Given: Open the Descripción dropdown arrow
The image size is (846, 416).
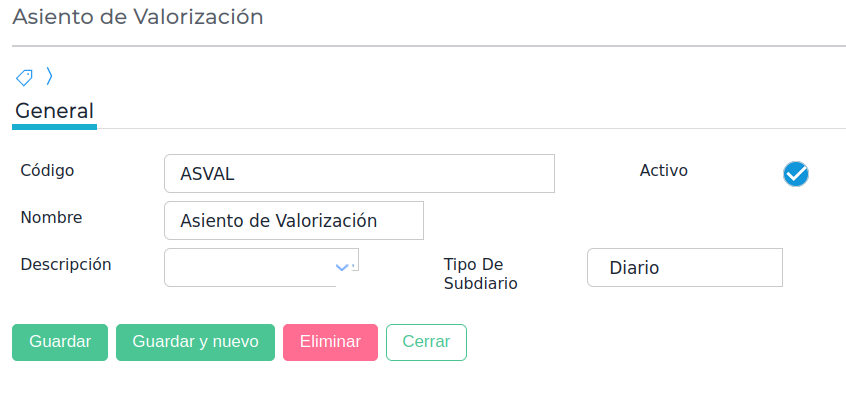Looking at the screenshot, I should [343, 267].
